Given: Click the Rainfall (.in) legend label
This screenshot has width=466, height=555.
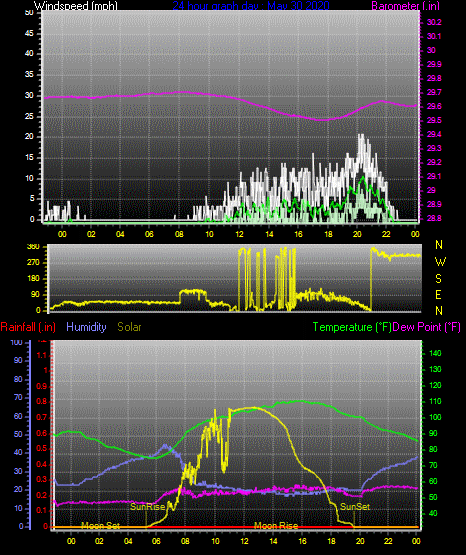Looking at the screenshot, I should point(28,327).
